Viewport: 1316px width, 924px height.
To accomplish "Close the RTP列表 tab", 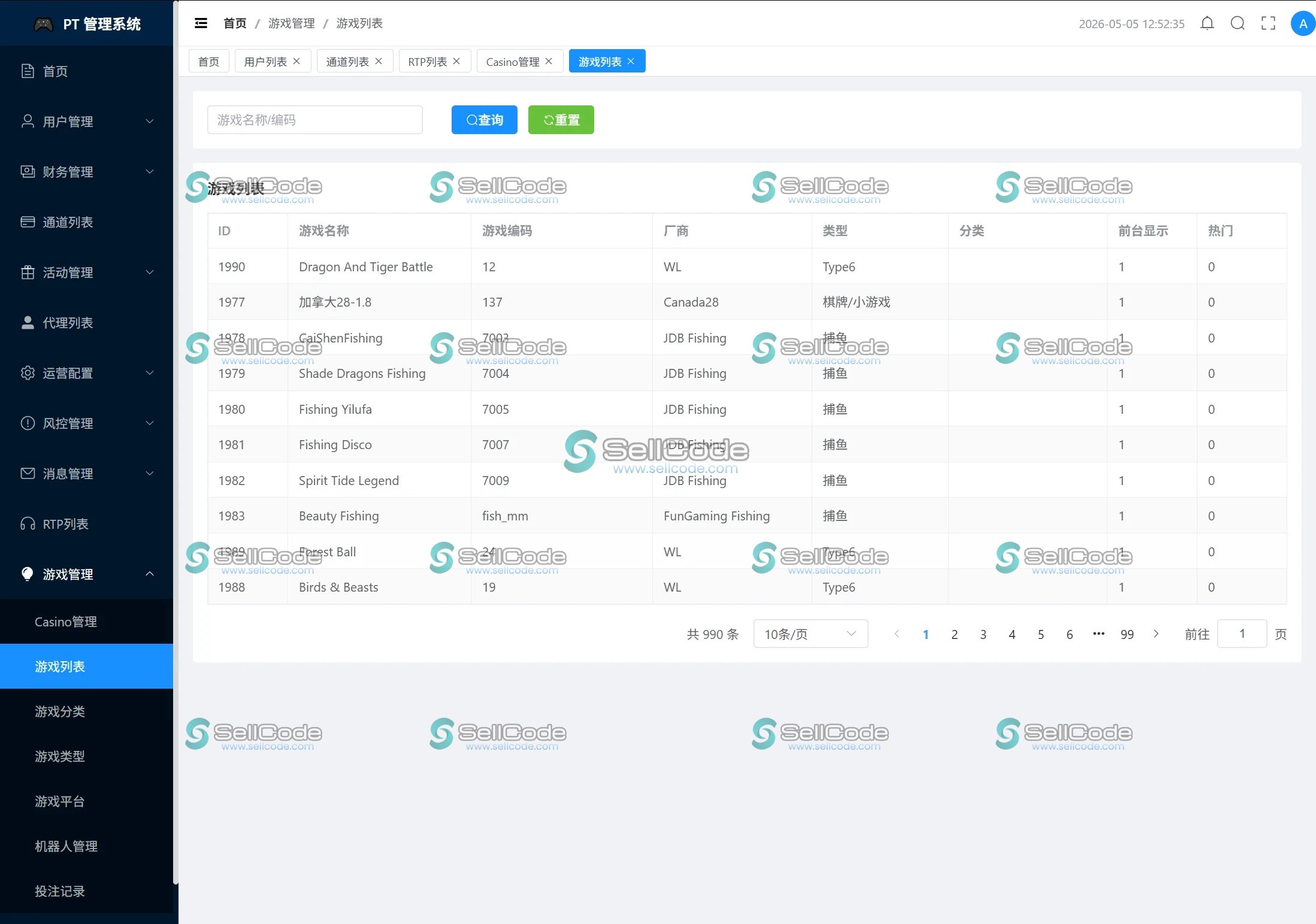I will tap(456, 61).
